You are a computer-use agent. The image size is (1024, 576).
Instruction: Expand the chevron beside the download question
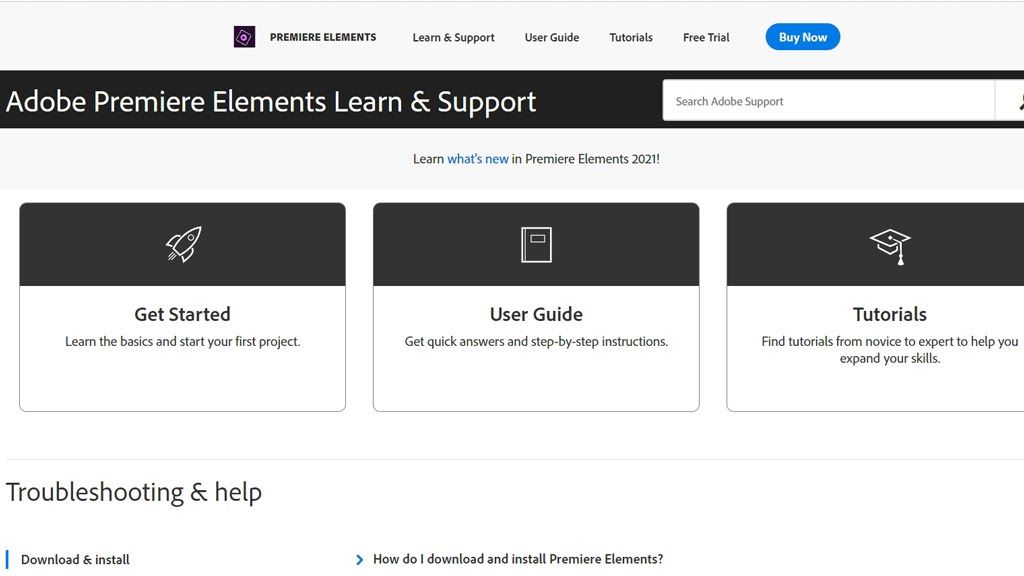coord(360,560)
